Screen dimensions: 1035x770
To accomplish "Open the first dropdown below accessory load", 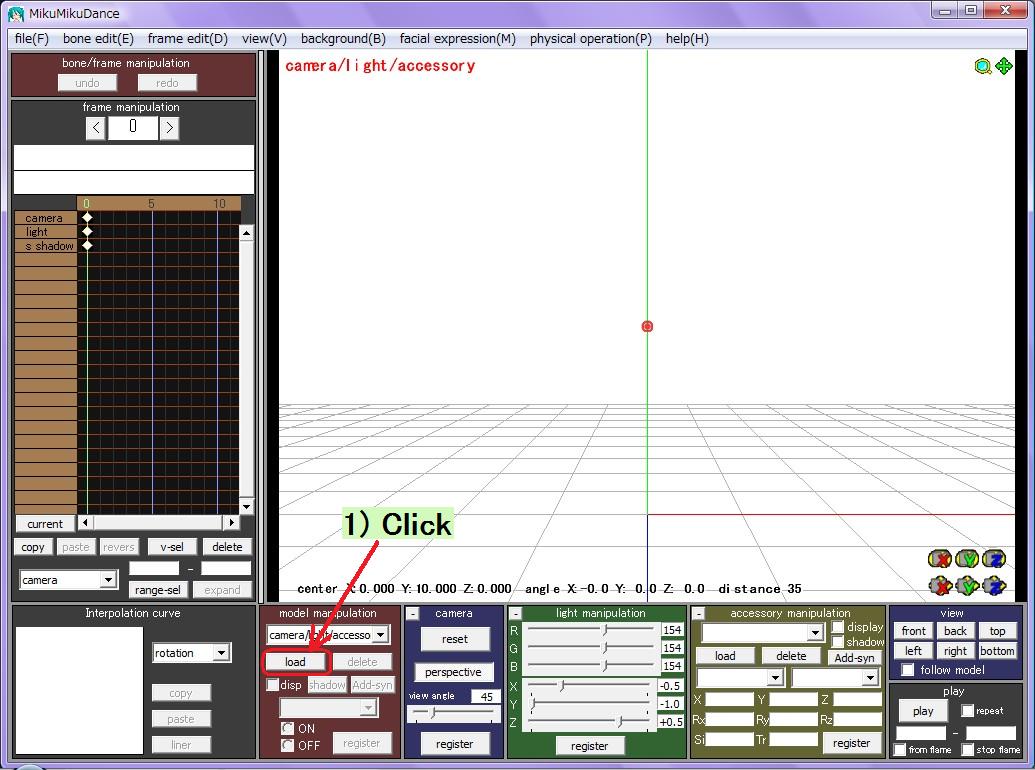I will click(775, 678).
